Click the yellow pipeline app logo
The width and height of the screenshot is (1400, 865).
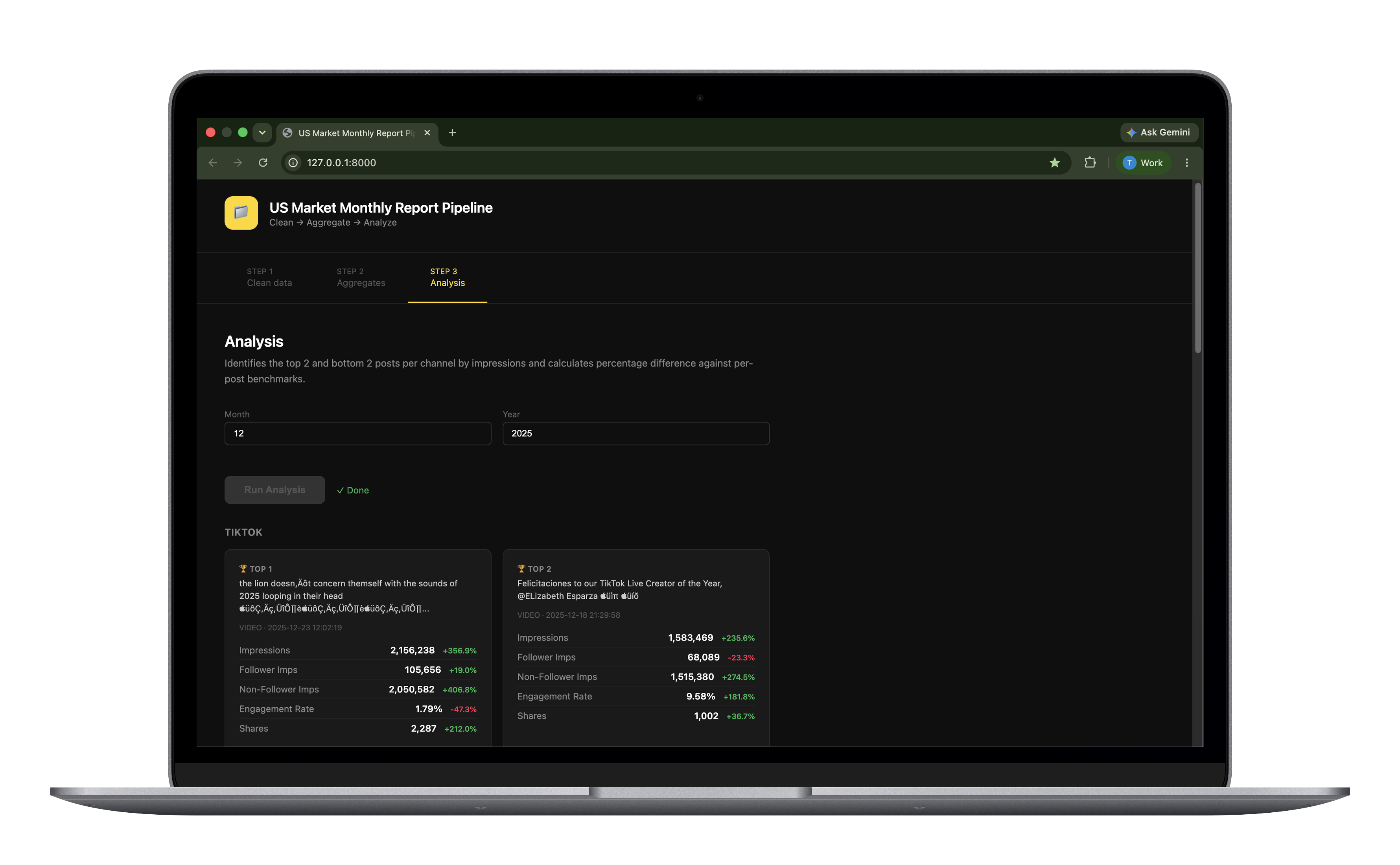(x=241, y=213)
